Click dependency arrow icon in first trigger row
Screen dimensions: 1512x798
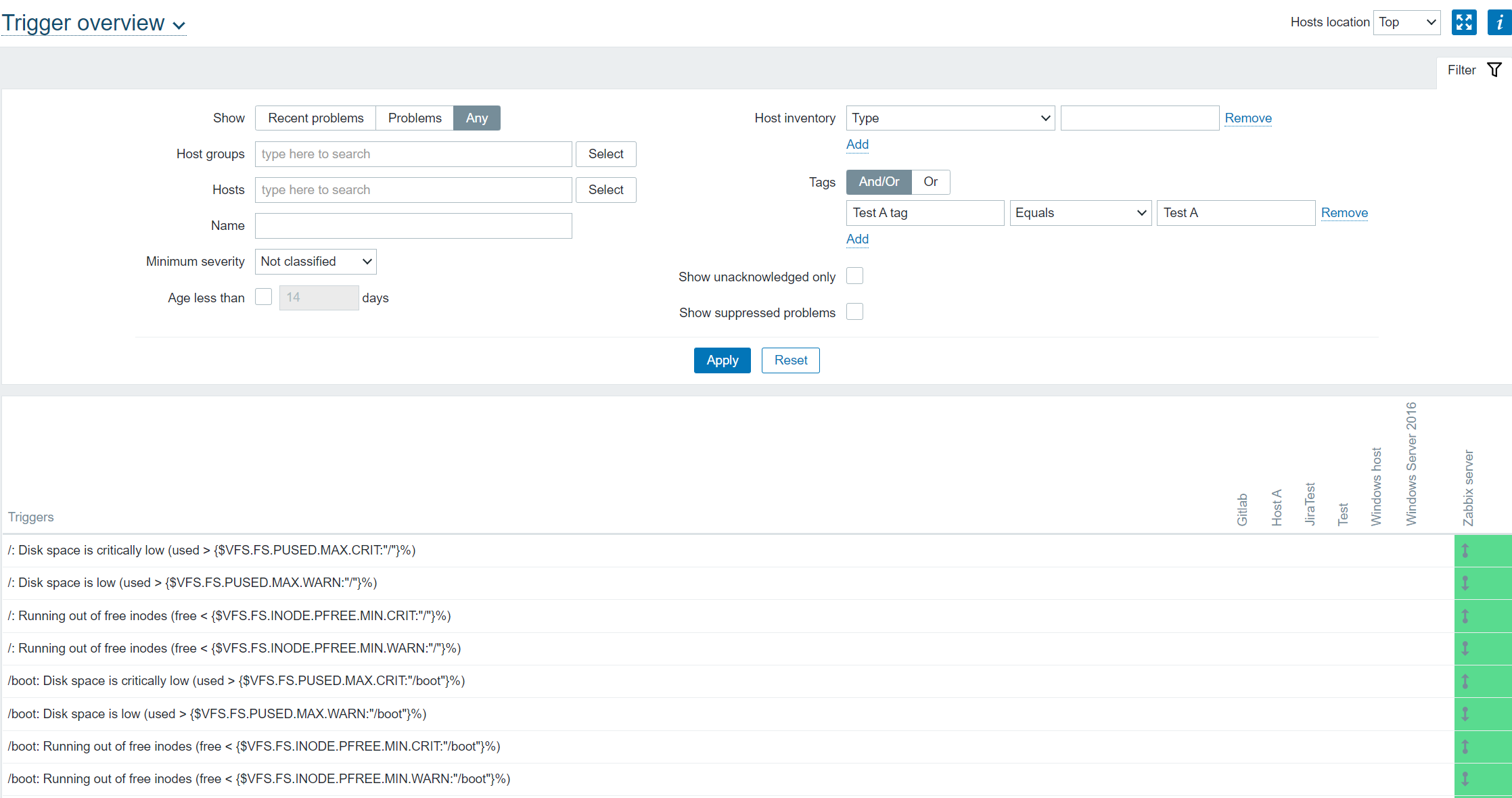coord(1465,550)
